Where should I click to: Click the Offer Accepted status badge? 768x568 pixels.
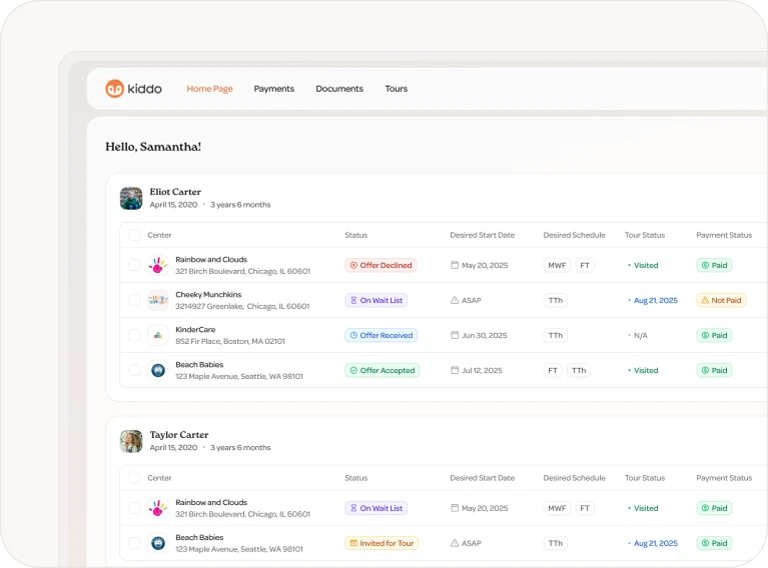(382, 370)
